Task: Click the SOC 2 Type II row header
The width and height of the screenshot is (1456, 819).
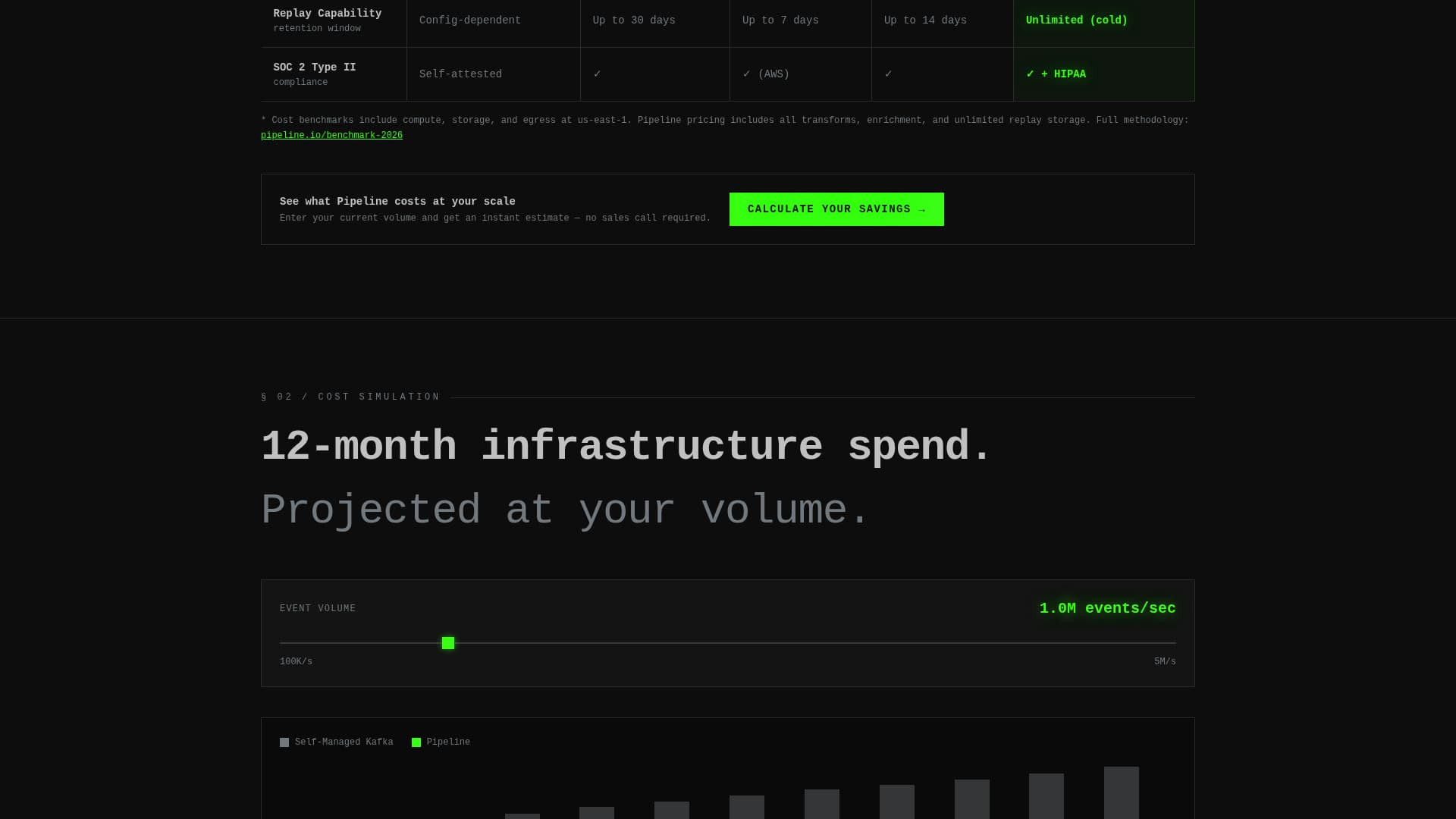Action: [334, 74]
